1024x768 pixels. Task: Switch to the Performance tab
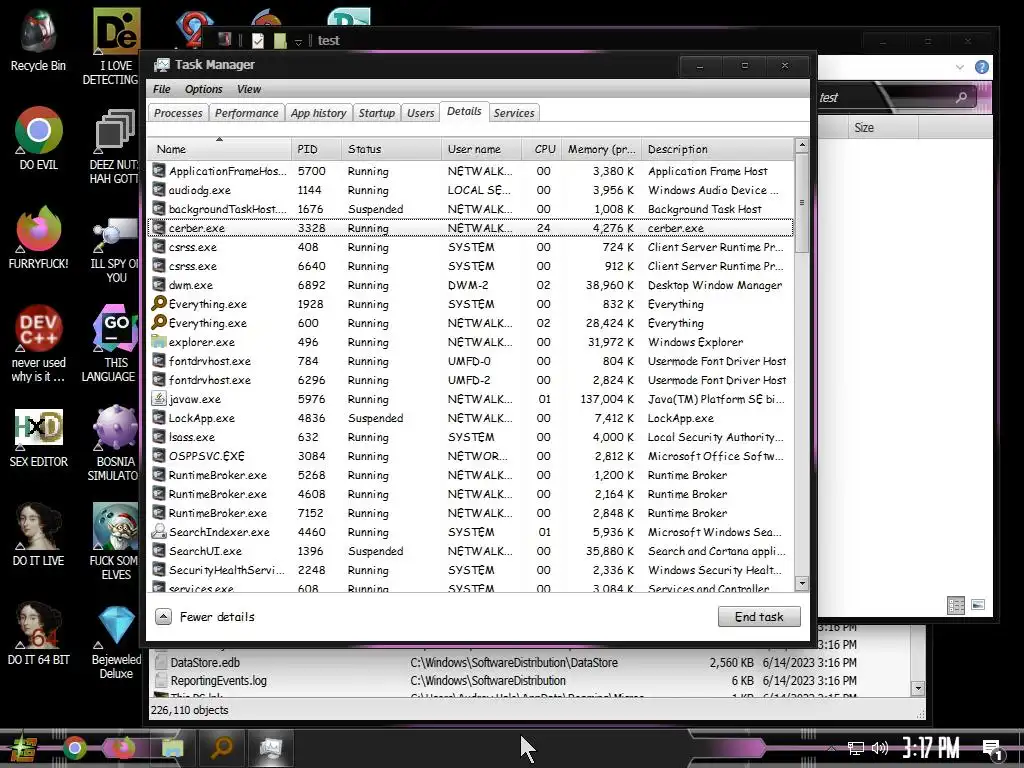[246, 113]
